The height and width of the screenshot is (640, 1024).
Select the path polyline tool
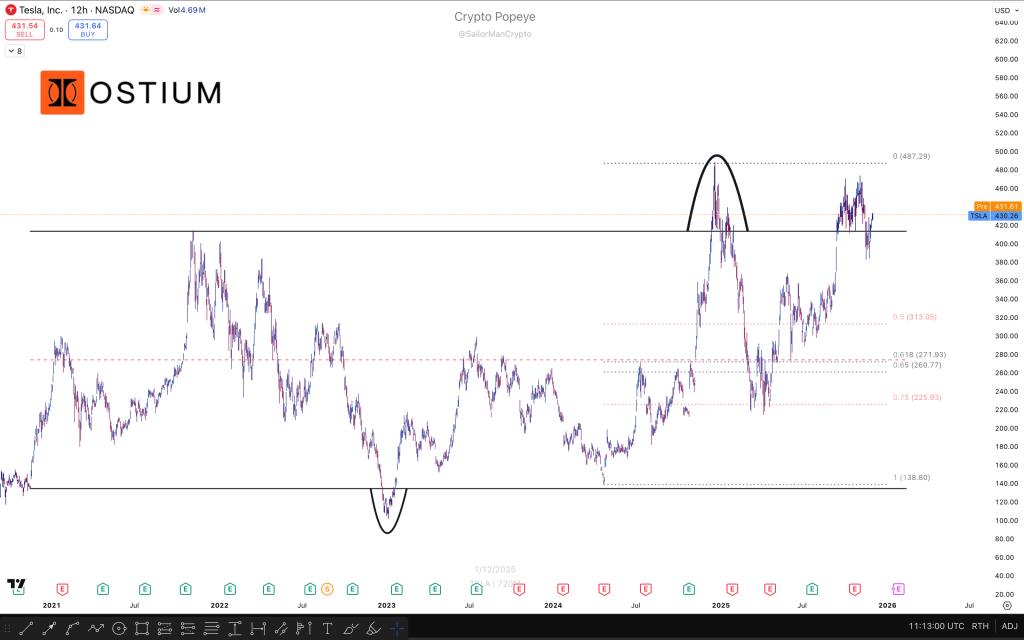[96, 628]
